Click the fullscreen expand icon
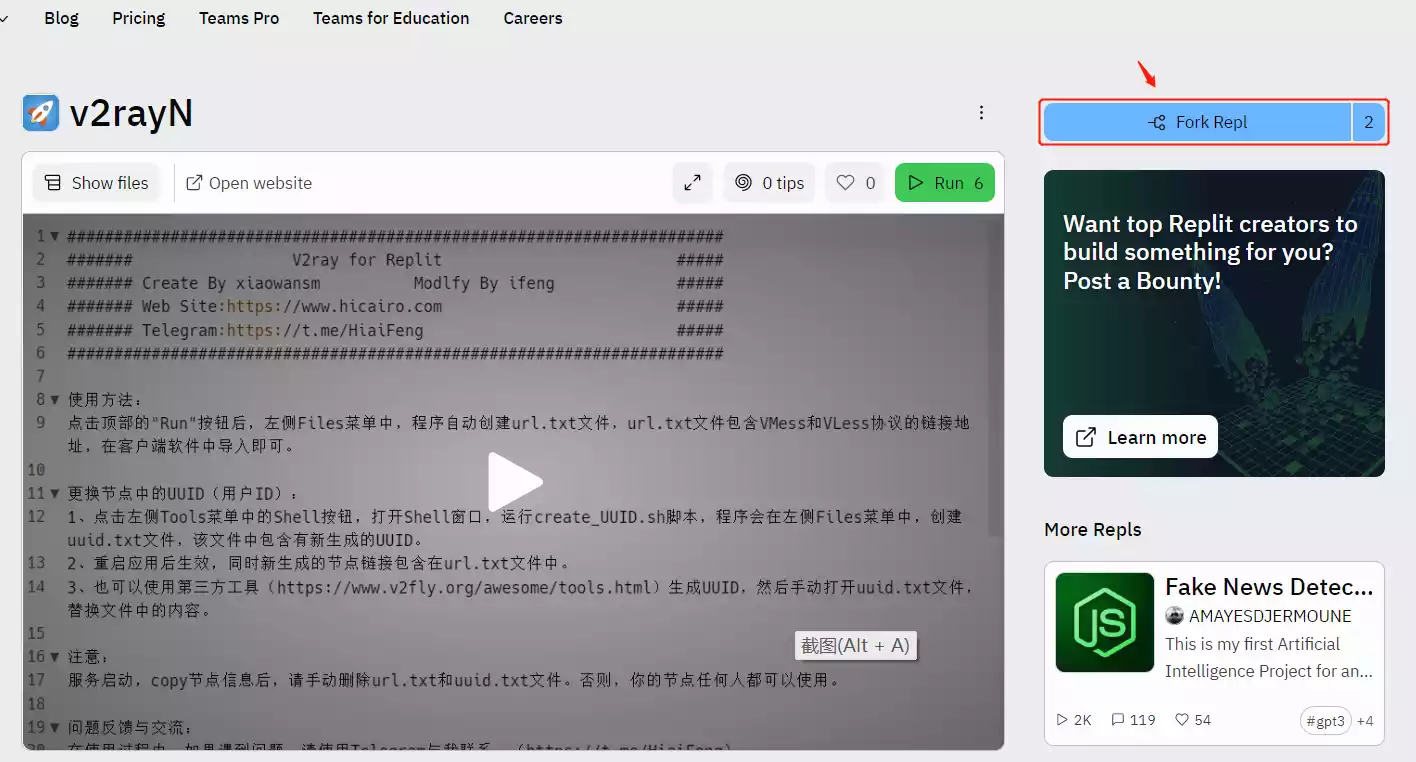Image resolution: width=1416 pixels, height=762 pixels. click(692, 182)
